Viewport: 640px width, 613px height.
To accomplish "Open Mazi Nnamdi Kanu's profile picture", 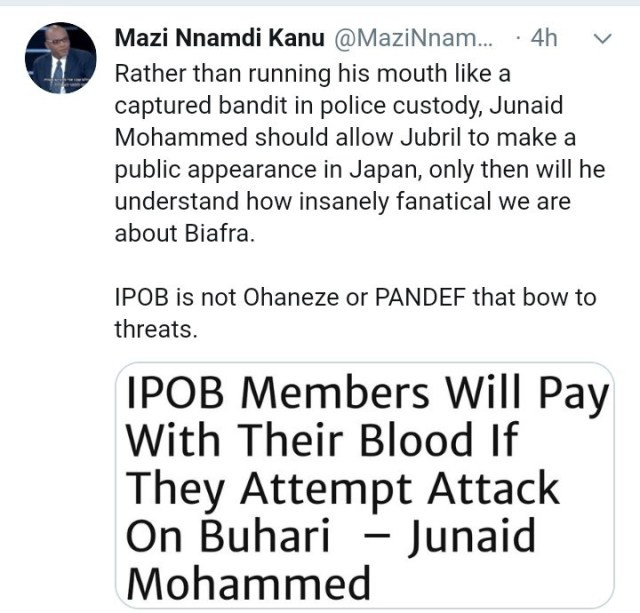I will point(60,58).
